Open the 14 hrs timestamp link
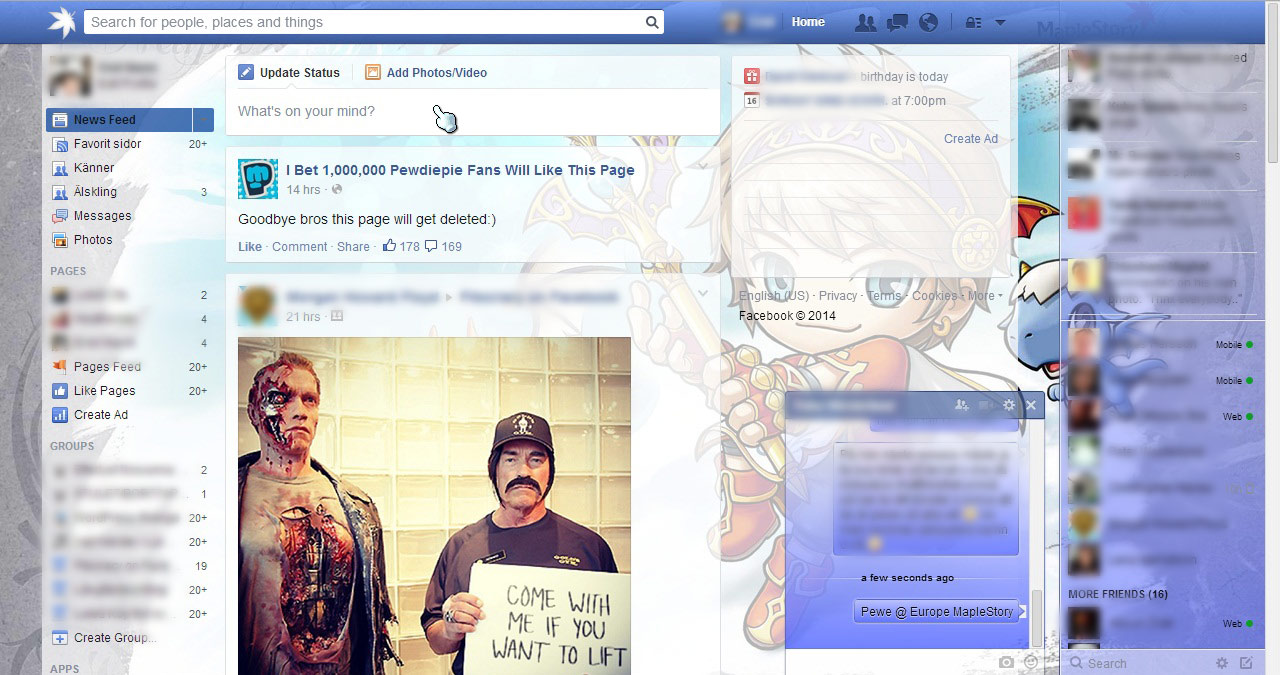The width and height of the screenshot is (1280, 675). pos(303,190)
